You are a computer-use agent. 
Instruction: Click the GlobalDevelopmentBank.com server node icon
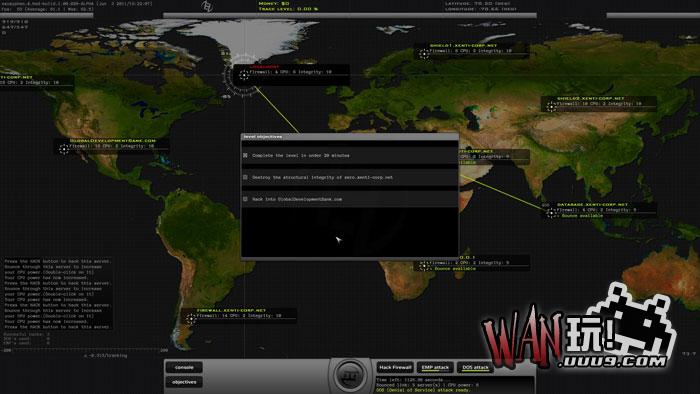click(x=64, y=149)
